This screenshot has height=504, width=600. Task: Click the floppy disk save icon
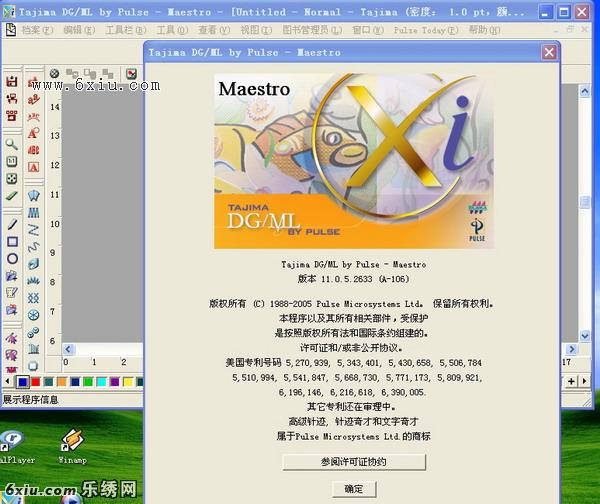[x=12, y=82]
